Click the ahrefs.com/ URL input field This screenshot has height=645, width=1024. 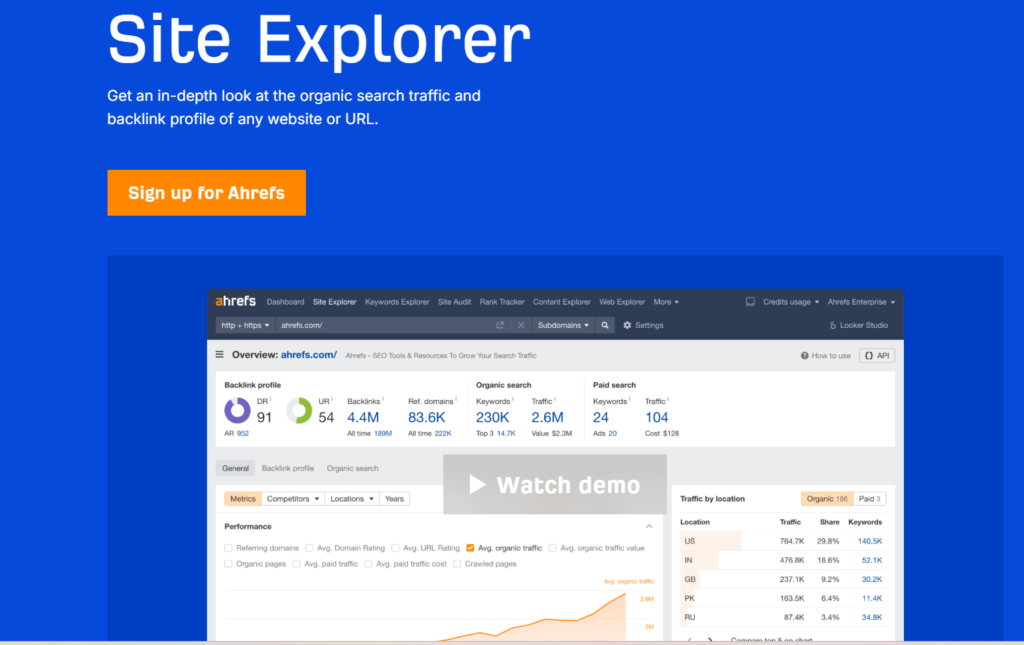[385, 325]
